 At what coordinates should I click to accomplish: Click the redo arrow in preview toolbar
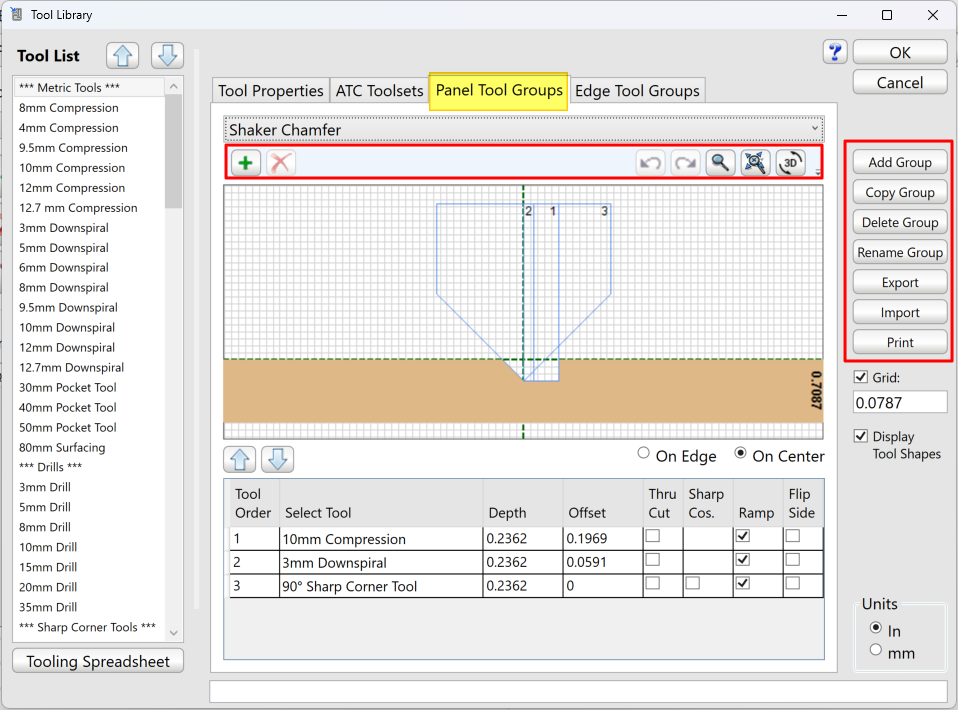(x=685, y=163)
